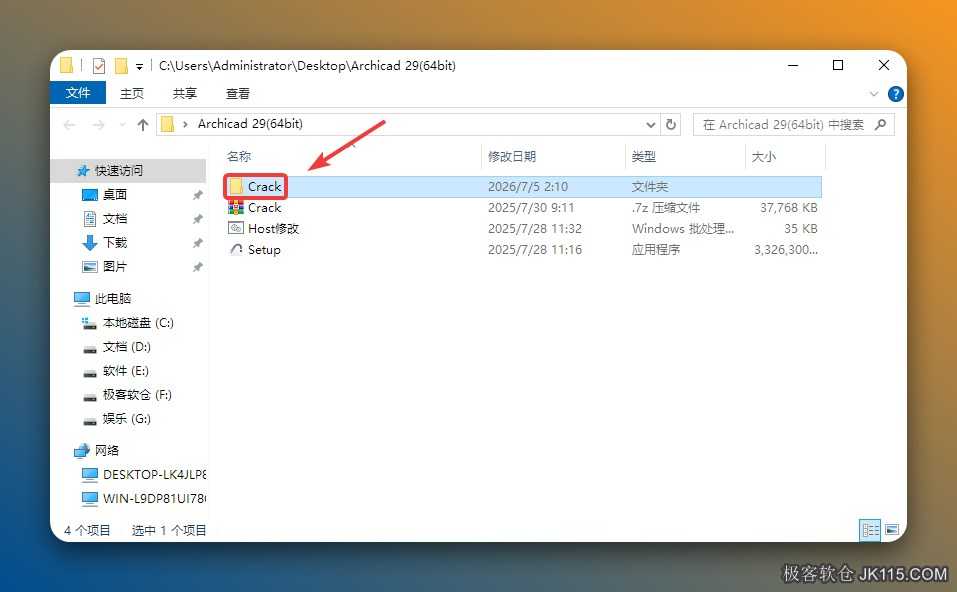
Task: Open the 文件 menu tab
Action: (78, 93)
